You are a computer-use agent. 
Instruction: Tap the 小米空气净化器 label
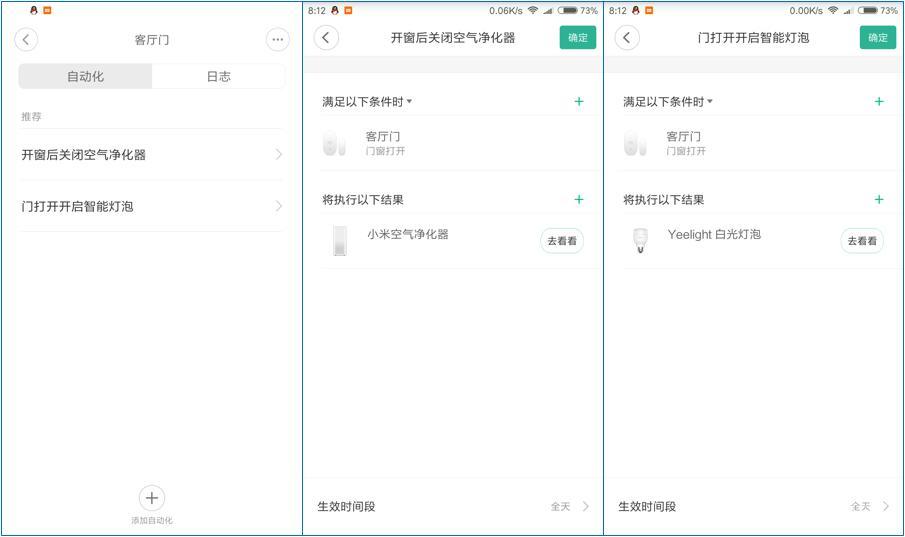407,234
